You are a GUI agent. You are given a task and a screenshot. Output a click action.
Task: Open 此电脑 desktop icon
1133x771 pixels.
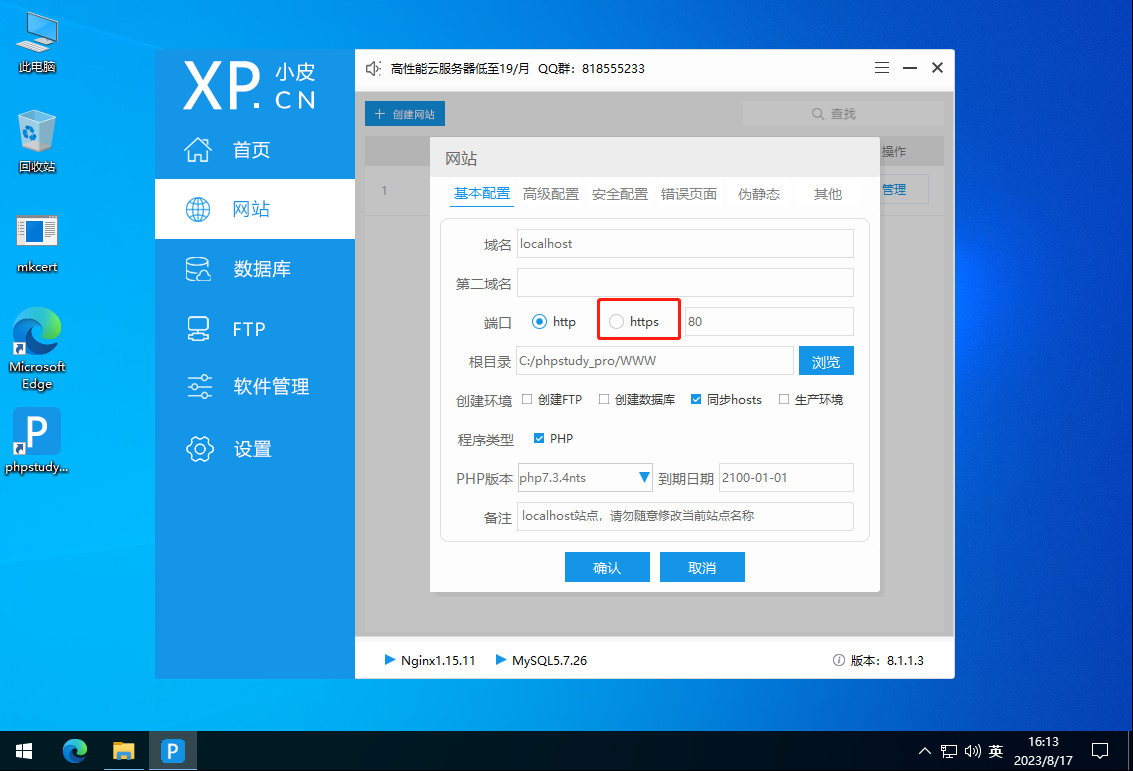(x=37, y=43)
